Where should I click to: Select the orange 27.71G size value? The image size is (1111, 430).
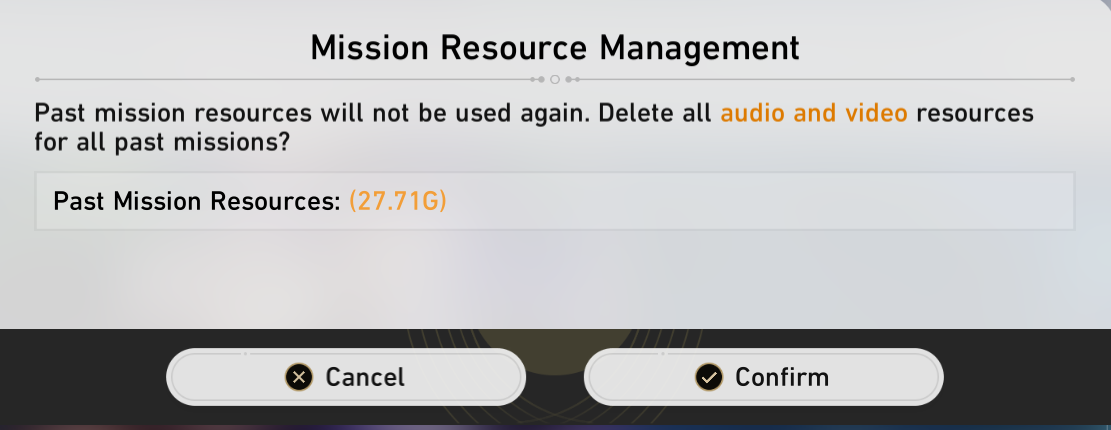click(x=397, y=201)
